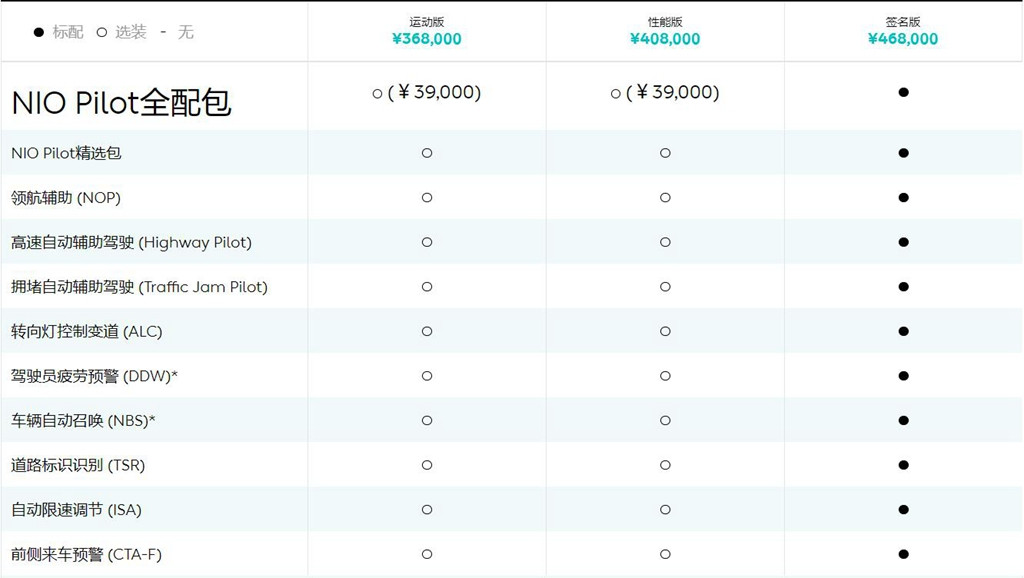Click the 自动限速调节 (ISA) row label
1024x578 pixels.
76,509
